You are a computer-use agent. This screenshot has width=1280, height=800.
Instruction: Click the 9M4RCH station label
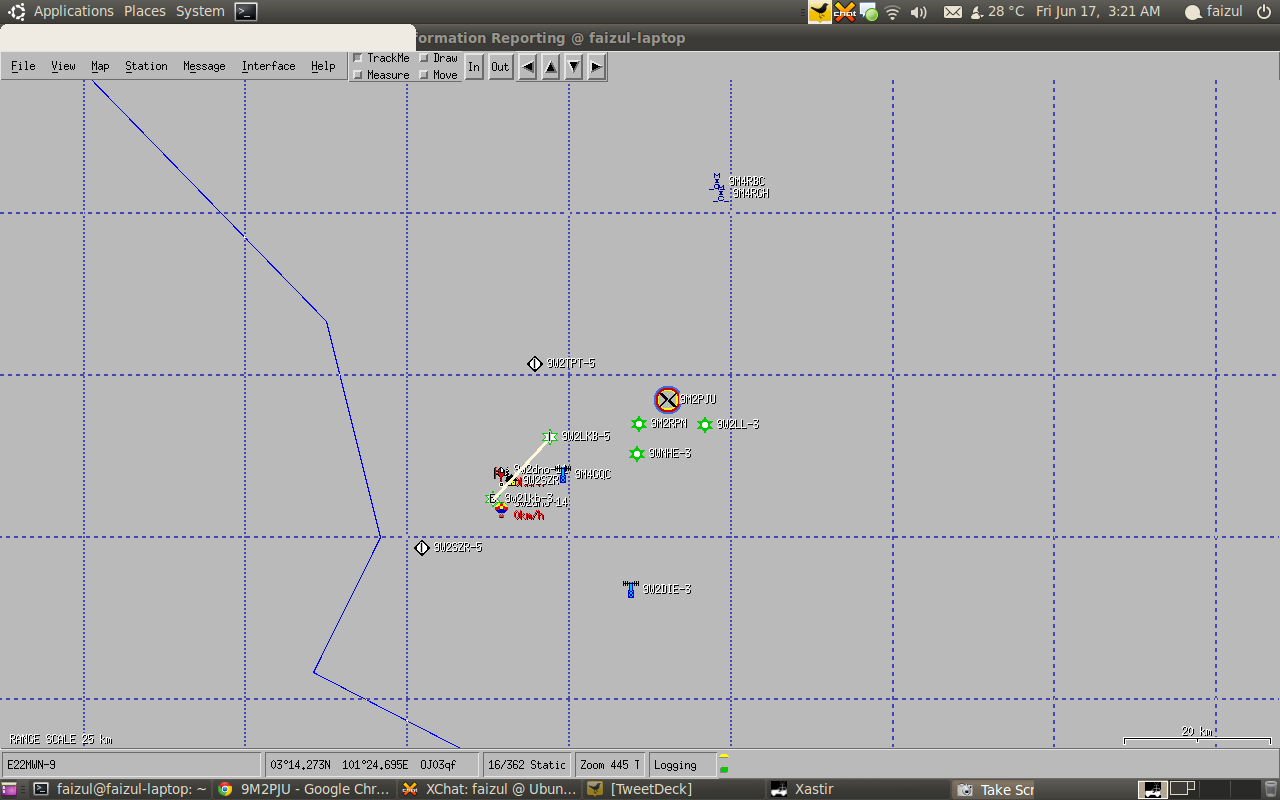[751, 194]
